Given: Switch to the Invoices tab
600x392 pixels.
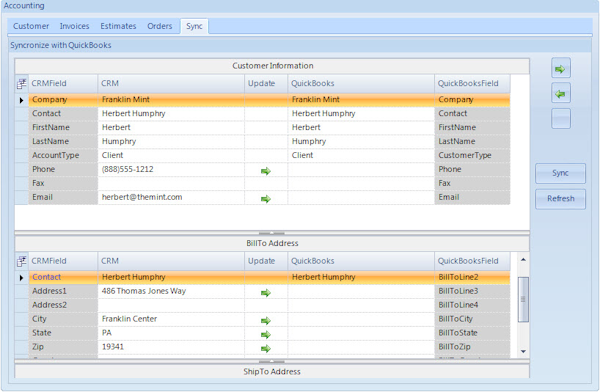Looking at the screenshot, I should [74, 26].
